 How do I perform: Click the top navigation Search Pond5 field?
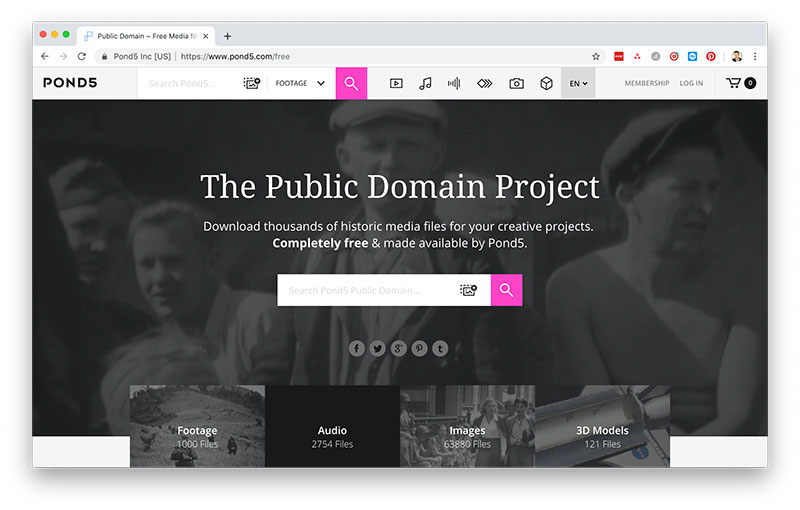[189, 83]
